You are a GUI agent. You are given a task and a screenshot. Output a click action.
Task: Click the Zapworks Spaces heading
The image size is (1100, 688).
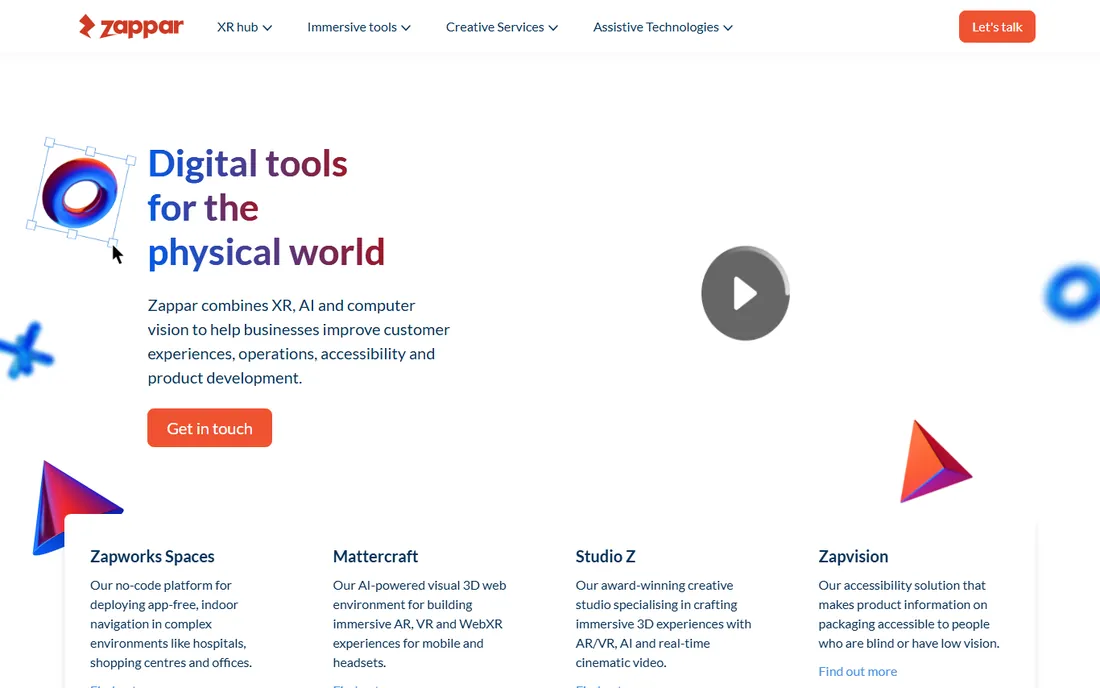pyautogui.click(x=152, y=556)
